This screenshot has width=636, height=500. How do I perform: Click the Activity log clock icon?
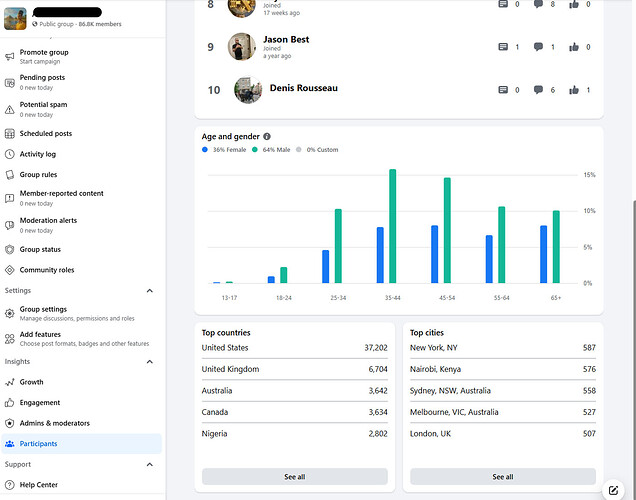(10, 154)
